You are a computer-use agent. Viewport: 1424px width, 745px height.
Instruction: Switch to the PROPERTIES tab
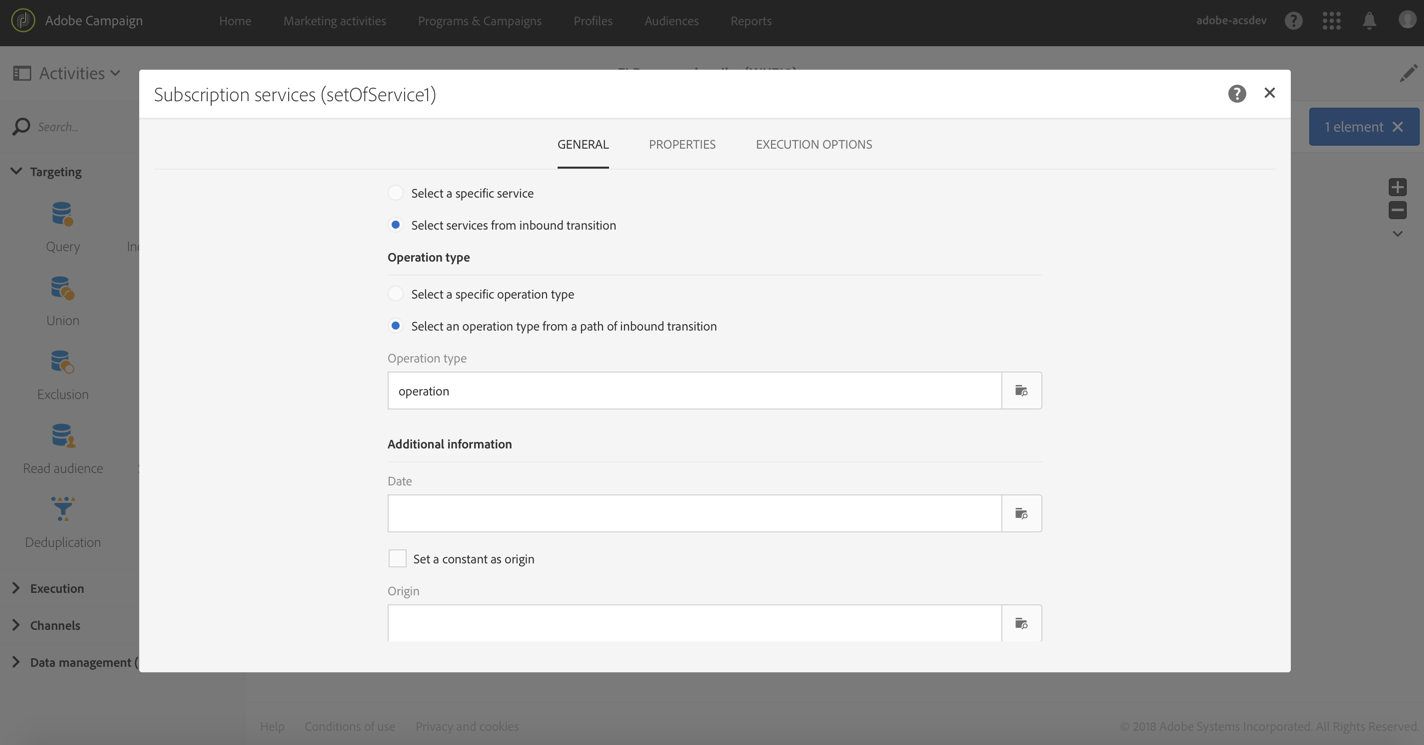coord(682,144)
